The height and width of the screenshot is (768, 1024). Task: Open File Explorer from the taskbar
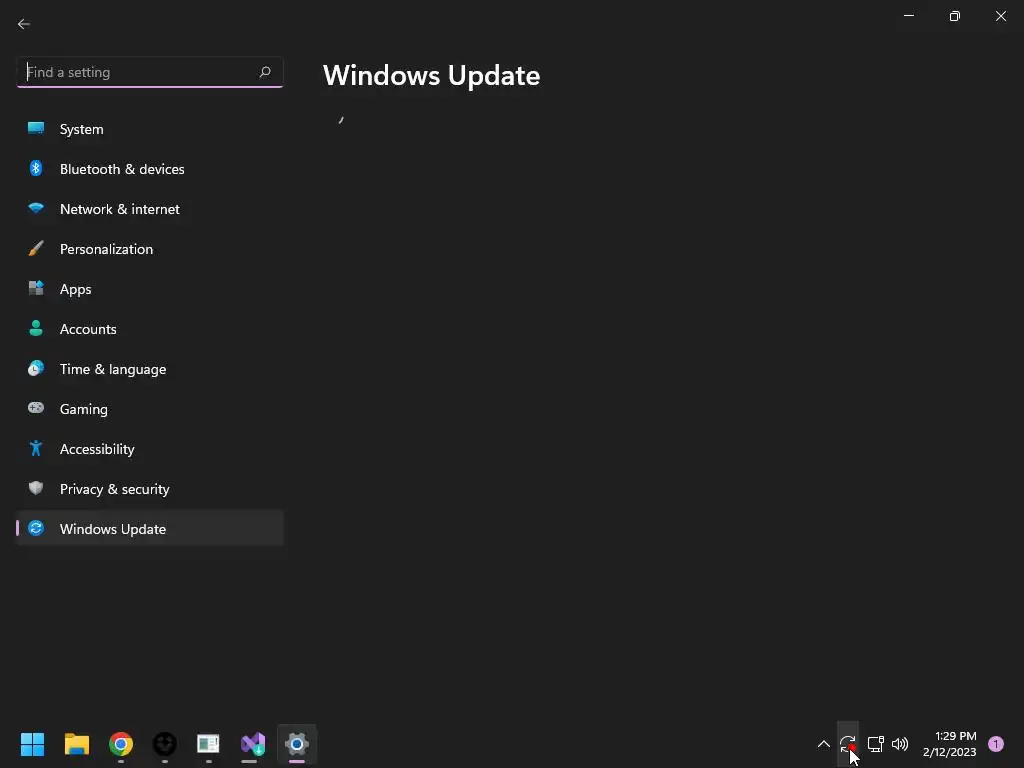[76, 744]
